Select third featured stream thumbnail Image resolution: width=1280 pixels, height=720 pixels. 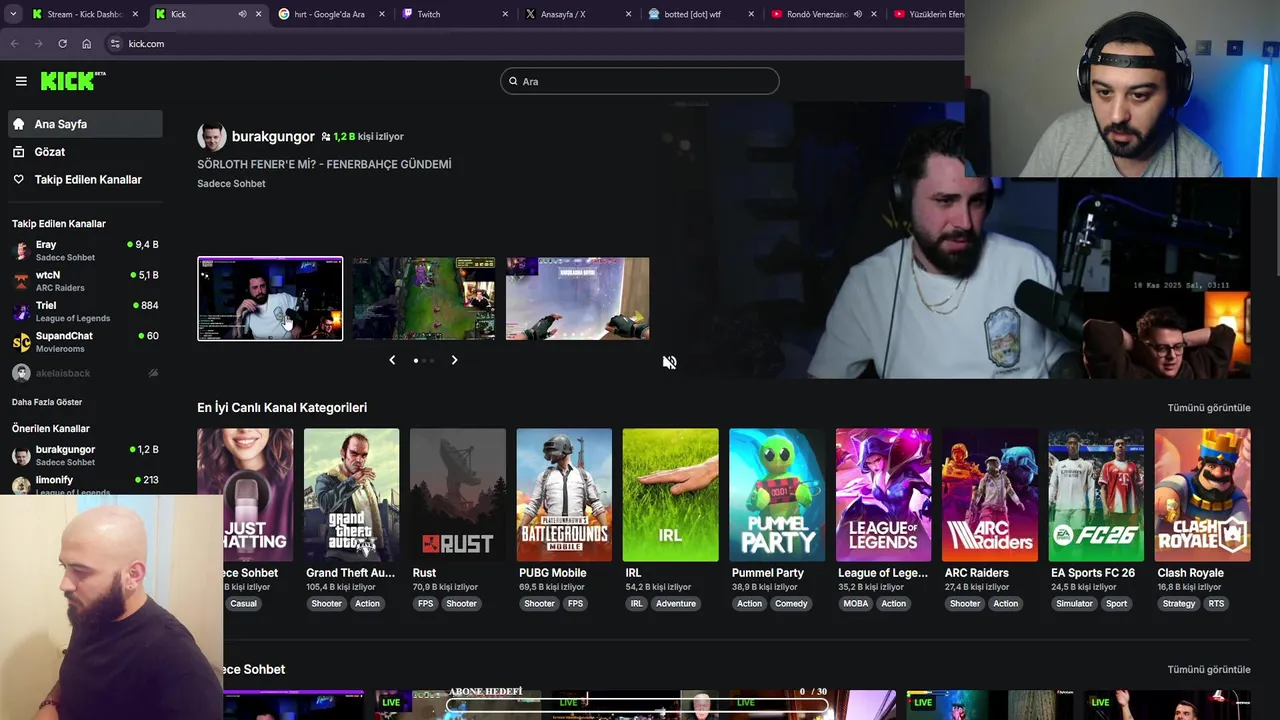577,299
